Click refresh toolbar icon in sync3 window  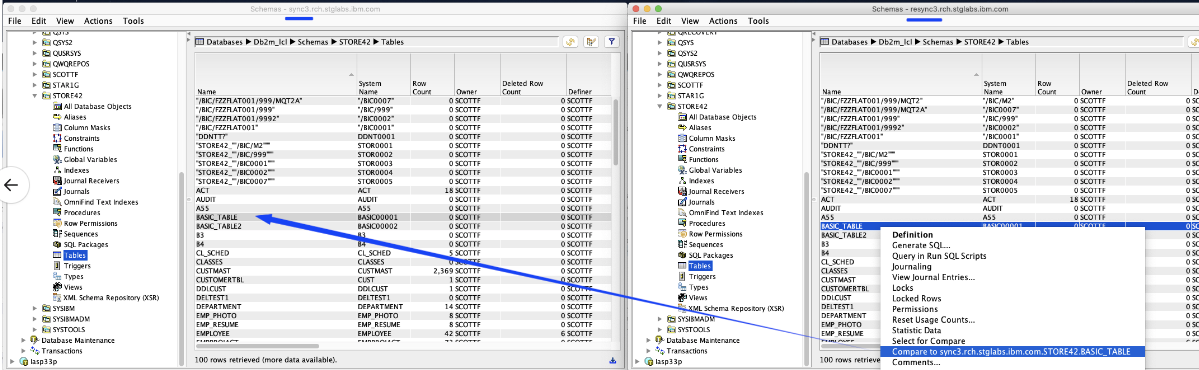point(570,42)
